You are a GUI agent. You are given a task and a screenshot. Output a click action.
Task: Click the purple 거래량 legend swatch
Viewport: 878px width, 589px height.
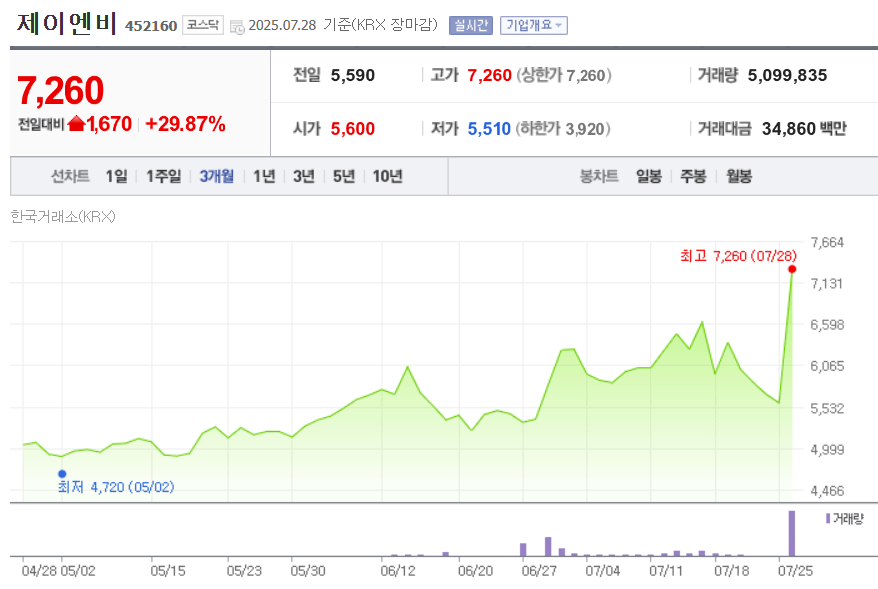coord(828,518)
